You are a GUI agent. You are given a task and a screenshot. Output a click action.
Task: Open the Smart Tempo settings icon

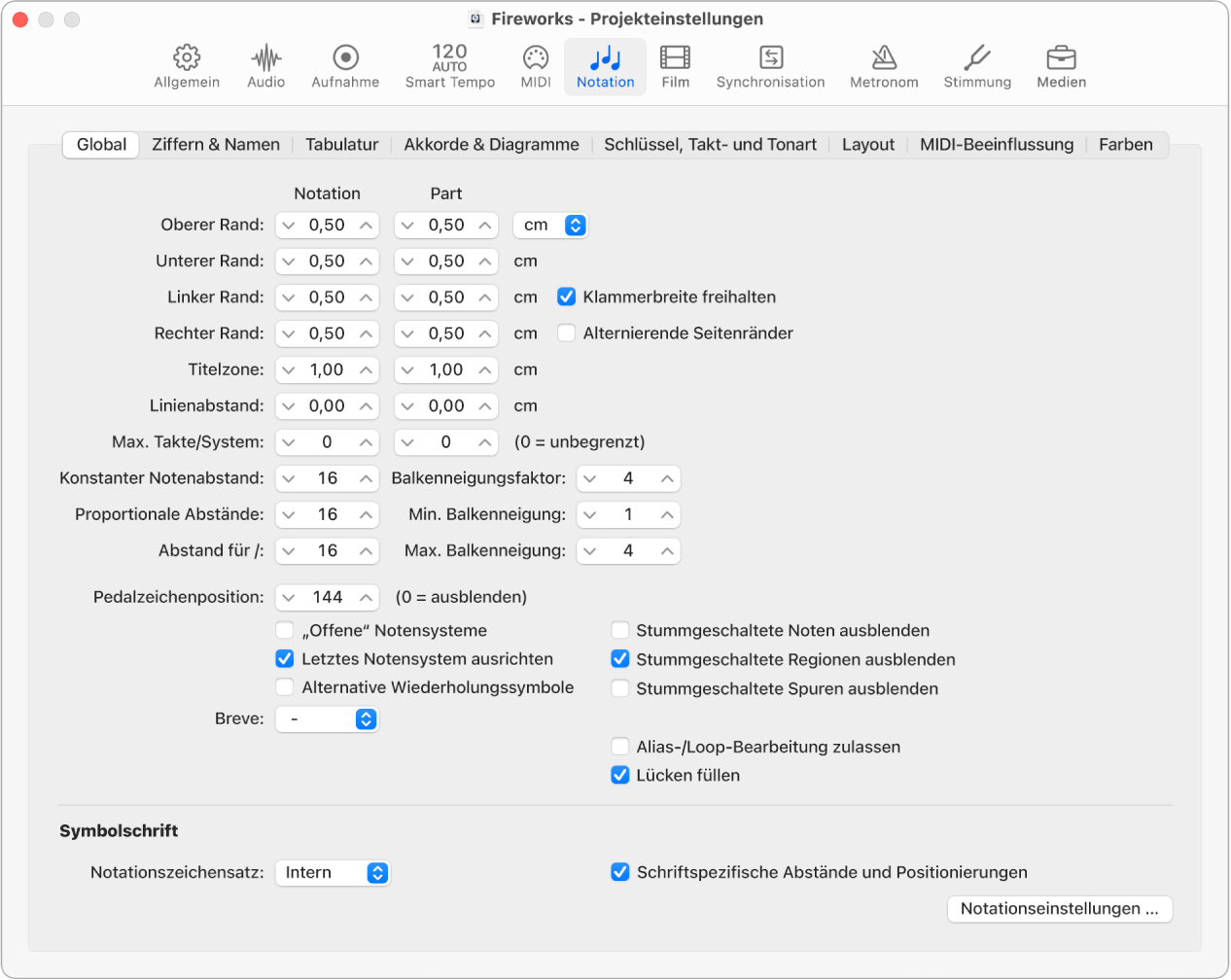point(449,65)
